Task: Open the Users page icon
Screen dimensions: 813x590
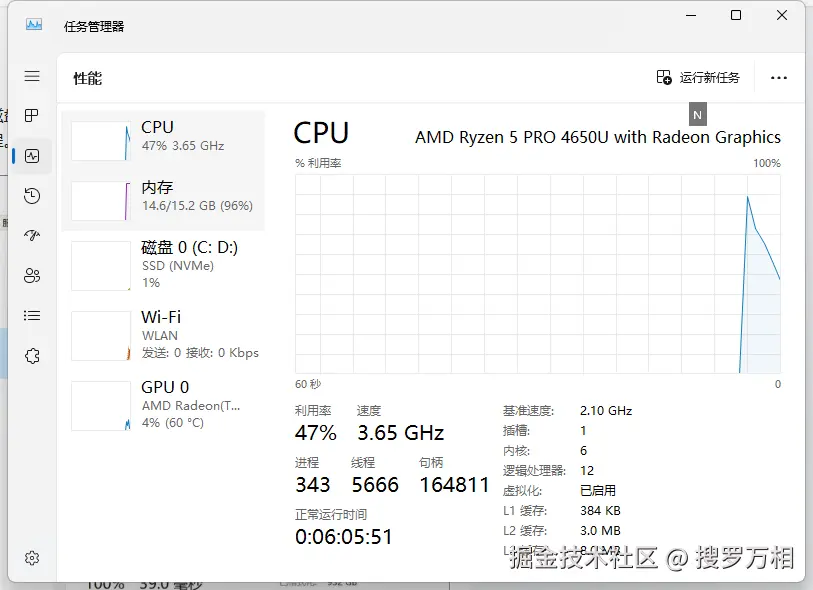Action: (x=32, y=275)
